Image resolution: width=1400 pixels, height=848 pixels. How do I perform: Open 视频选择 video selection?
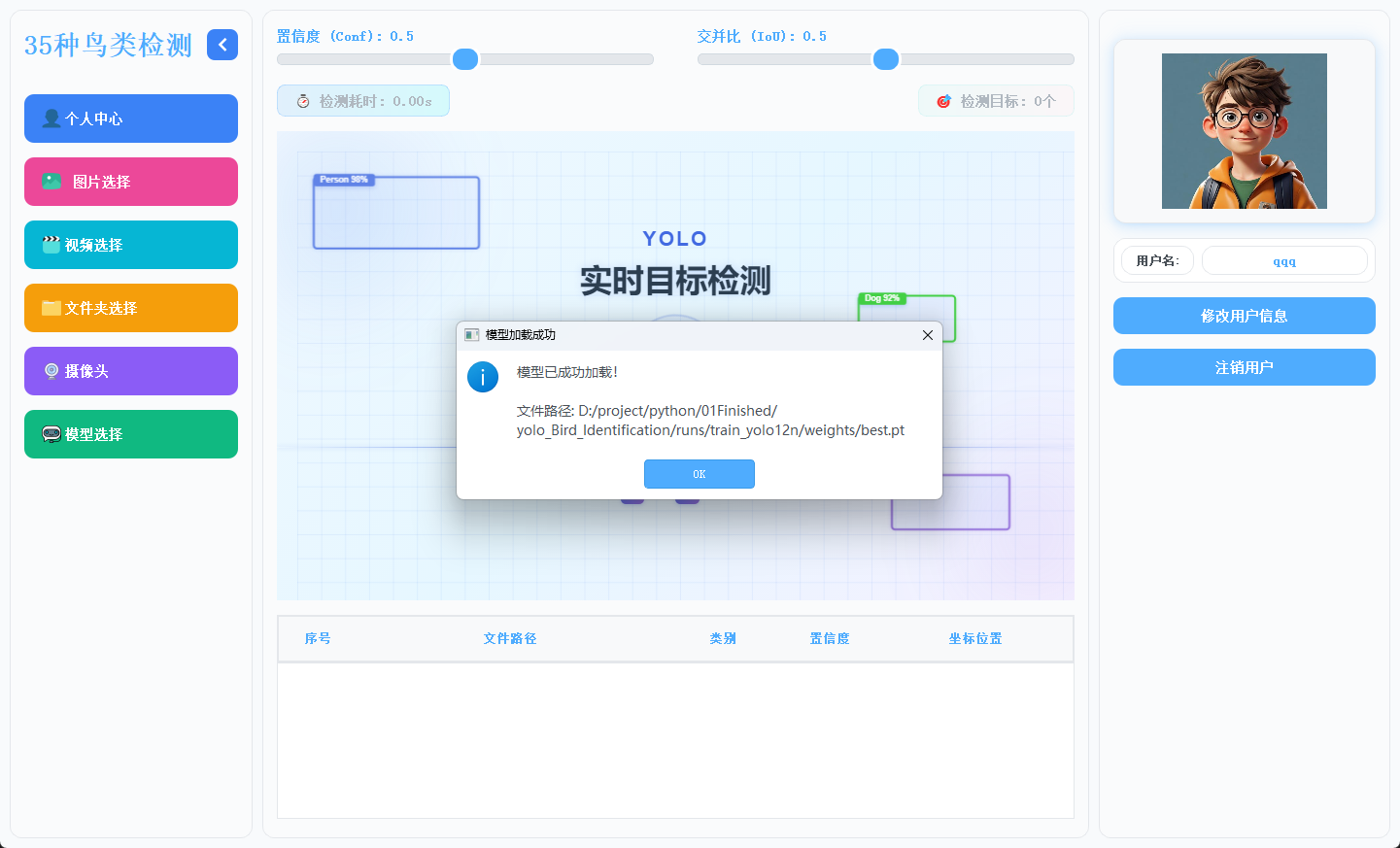click(x=131, y=245)
